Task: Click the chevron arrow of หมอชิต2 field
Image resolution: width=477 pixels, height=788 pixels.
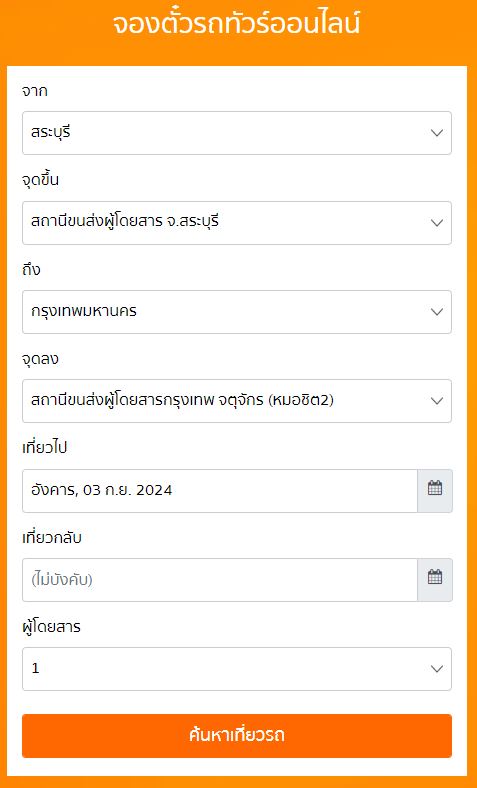Action: coord(437,401)
